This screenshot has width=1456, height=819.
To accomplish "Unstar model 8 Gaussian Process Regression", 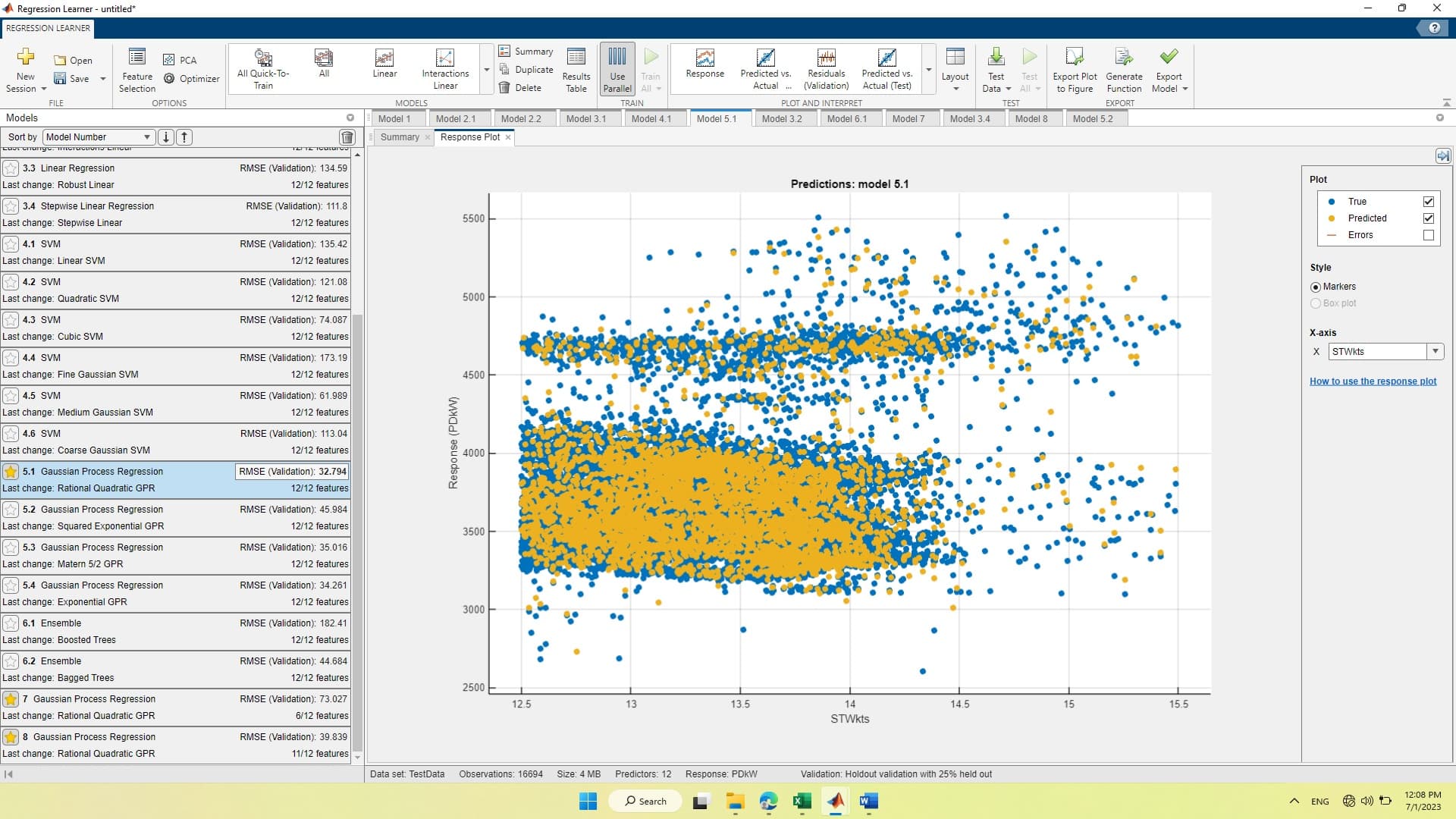I will coord(11,737).
